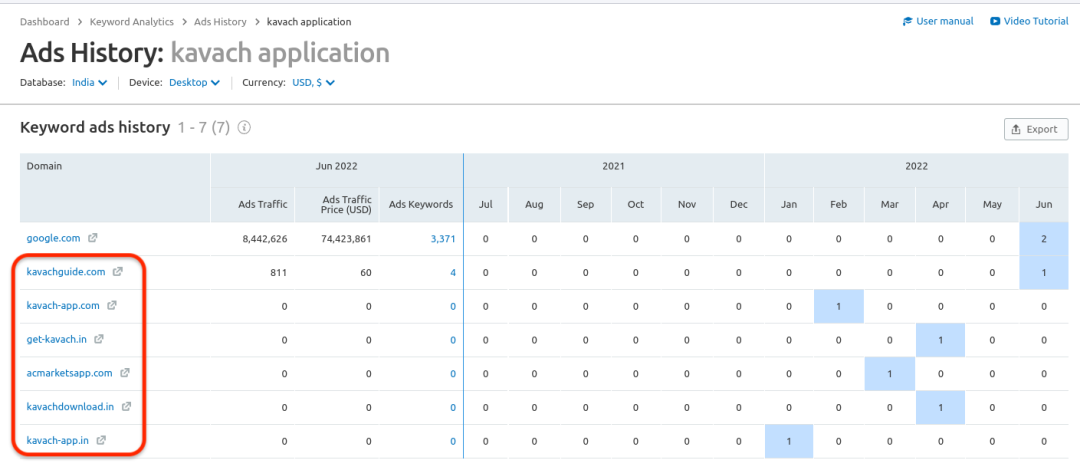Open external link icon beside kavach-app.in
1080x470 pixels.
pos(102,440)
